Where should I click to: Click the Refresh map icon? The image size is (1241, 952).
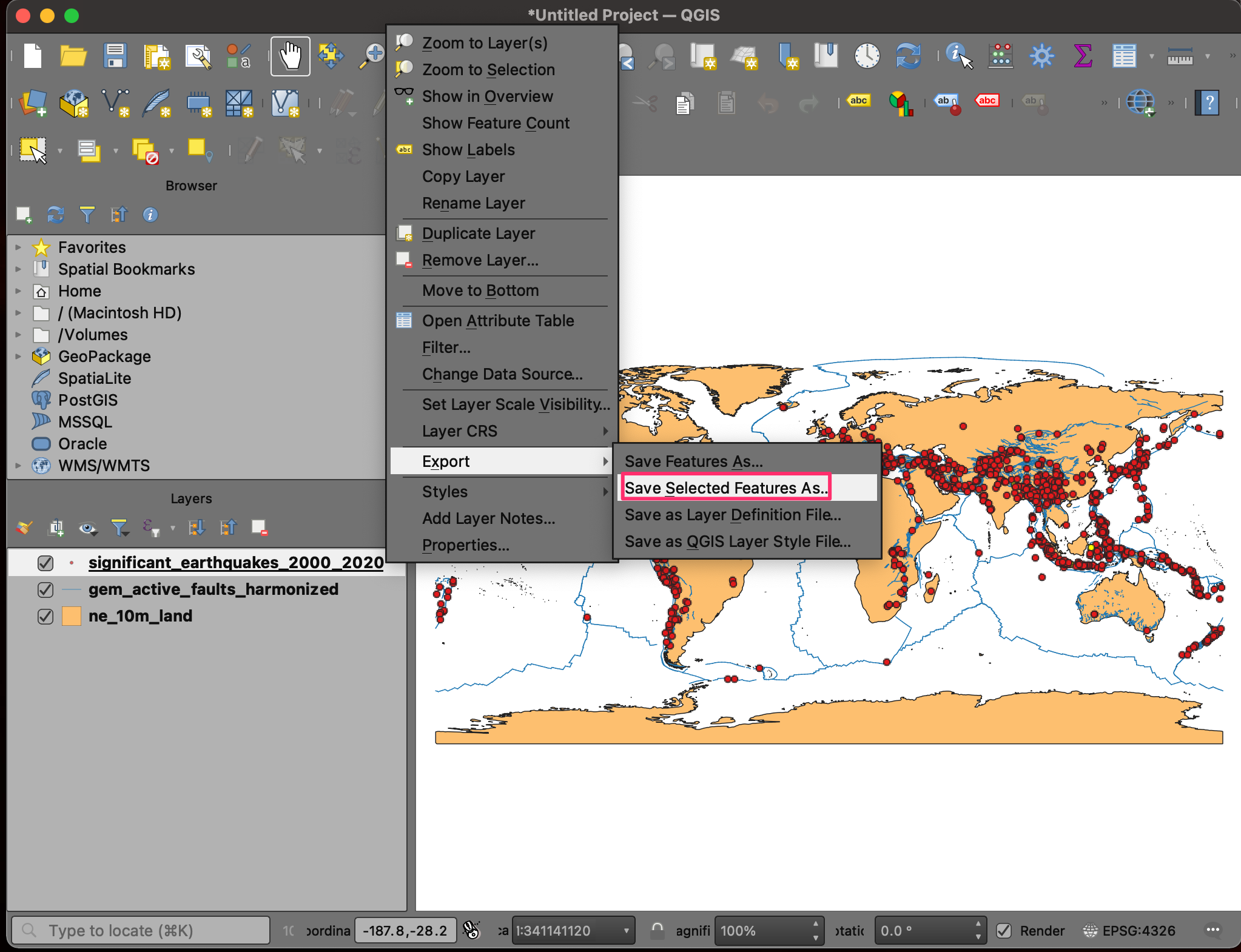(908, 56)
